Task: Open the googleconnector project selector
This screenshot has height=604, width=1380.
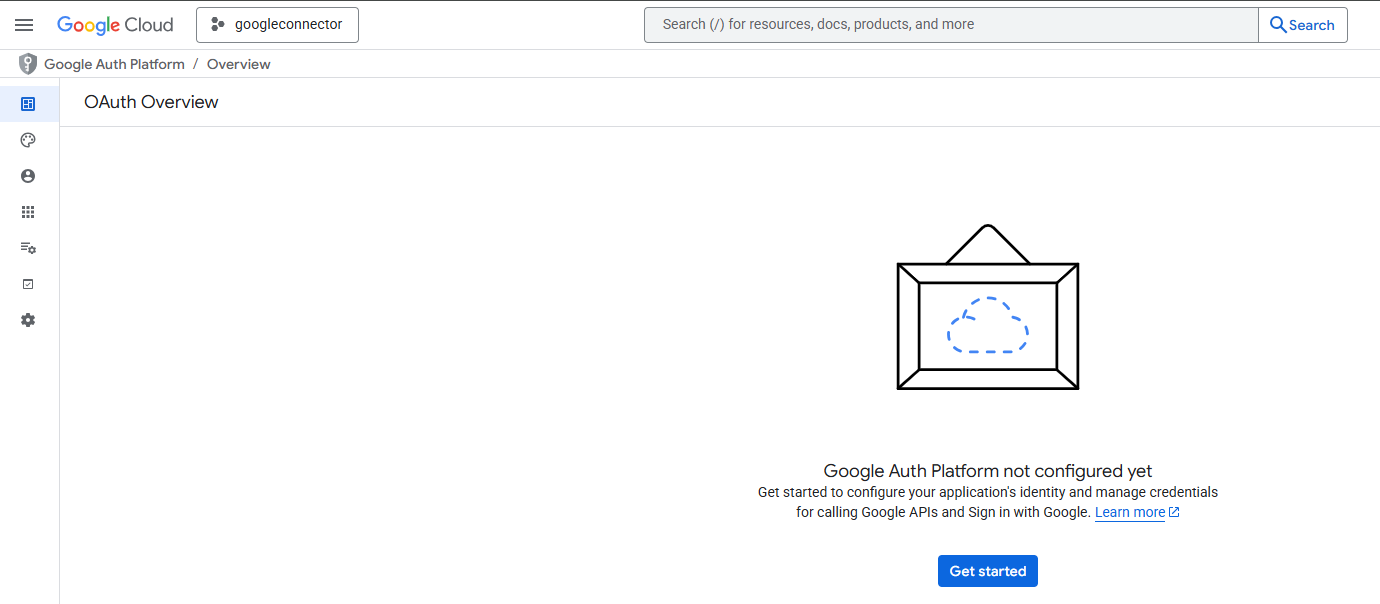Action: pos(277,25)
